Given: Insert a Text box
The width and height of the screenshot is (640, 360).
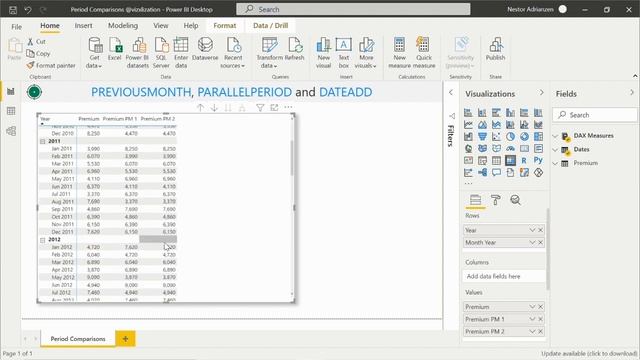Looking at the screenshot, I should (344, 53).
